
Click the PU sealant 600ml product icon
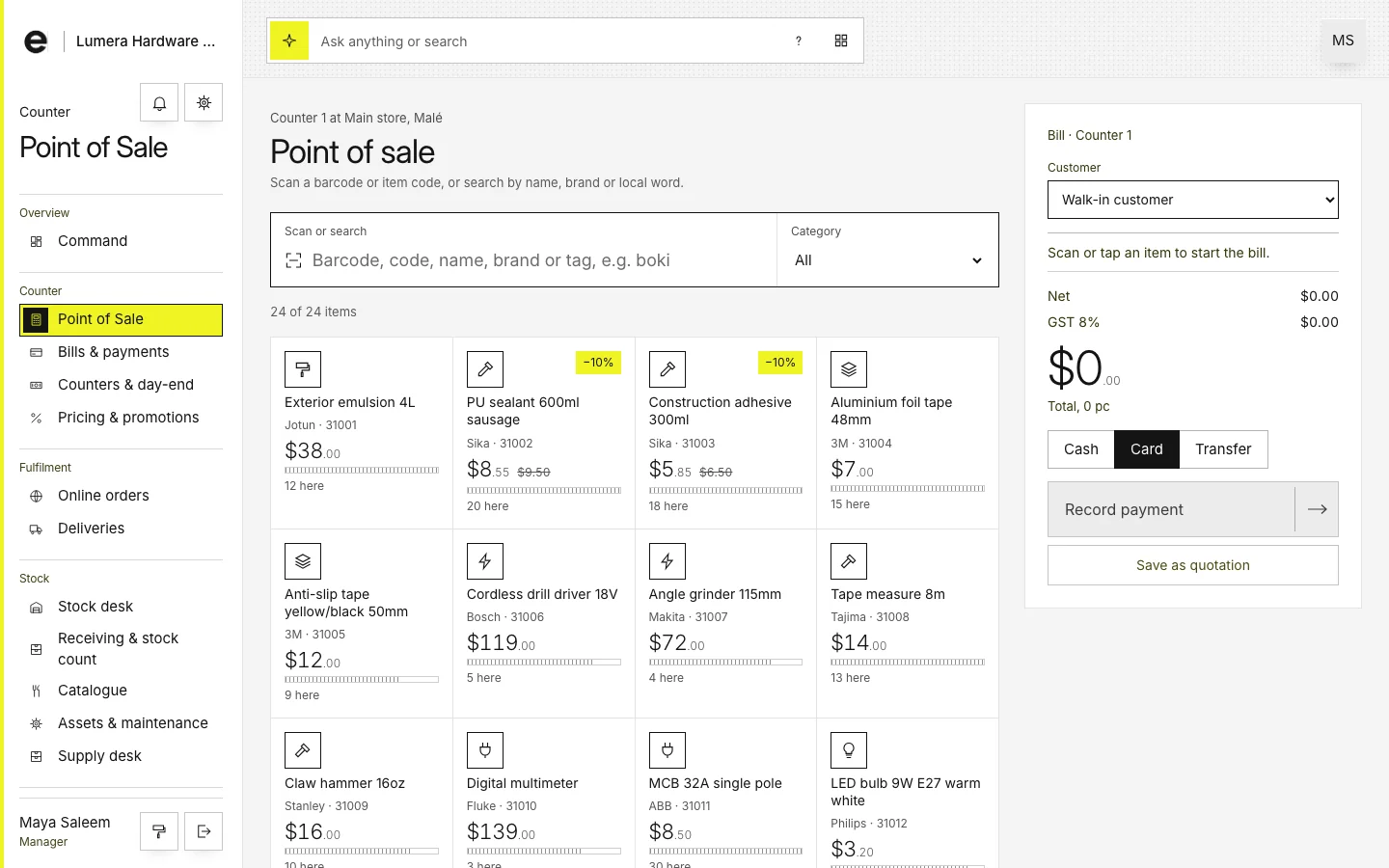[x=485, y=369]
